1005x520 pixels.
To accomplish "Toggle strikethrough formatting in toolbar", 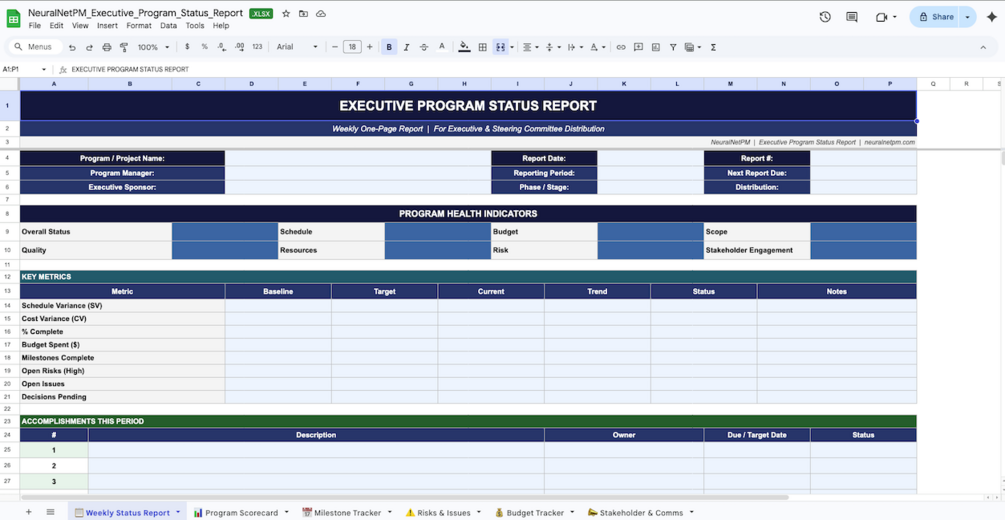I will [424, 47].
